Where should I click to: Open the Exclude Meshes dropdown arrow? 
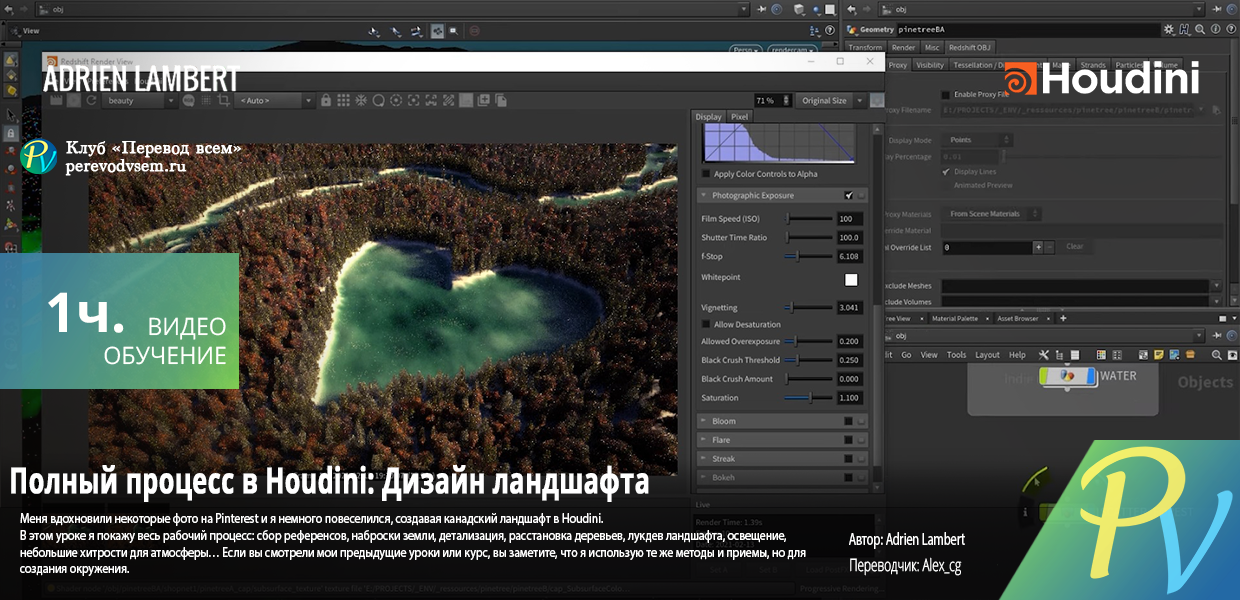(1215, 286)
